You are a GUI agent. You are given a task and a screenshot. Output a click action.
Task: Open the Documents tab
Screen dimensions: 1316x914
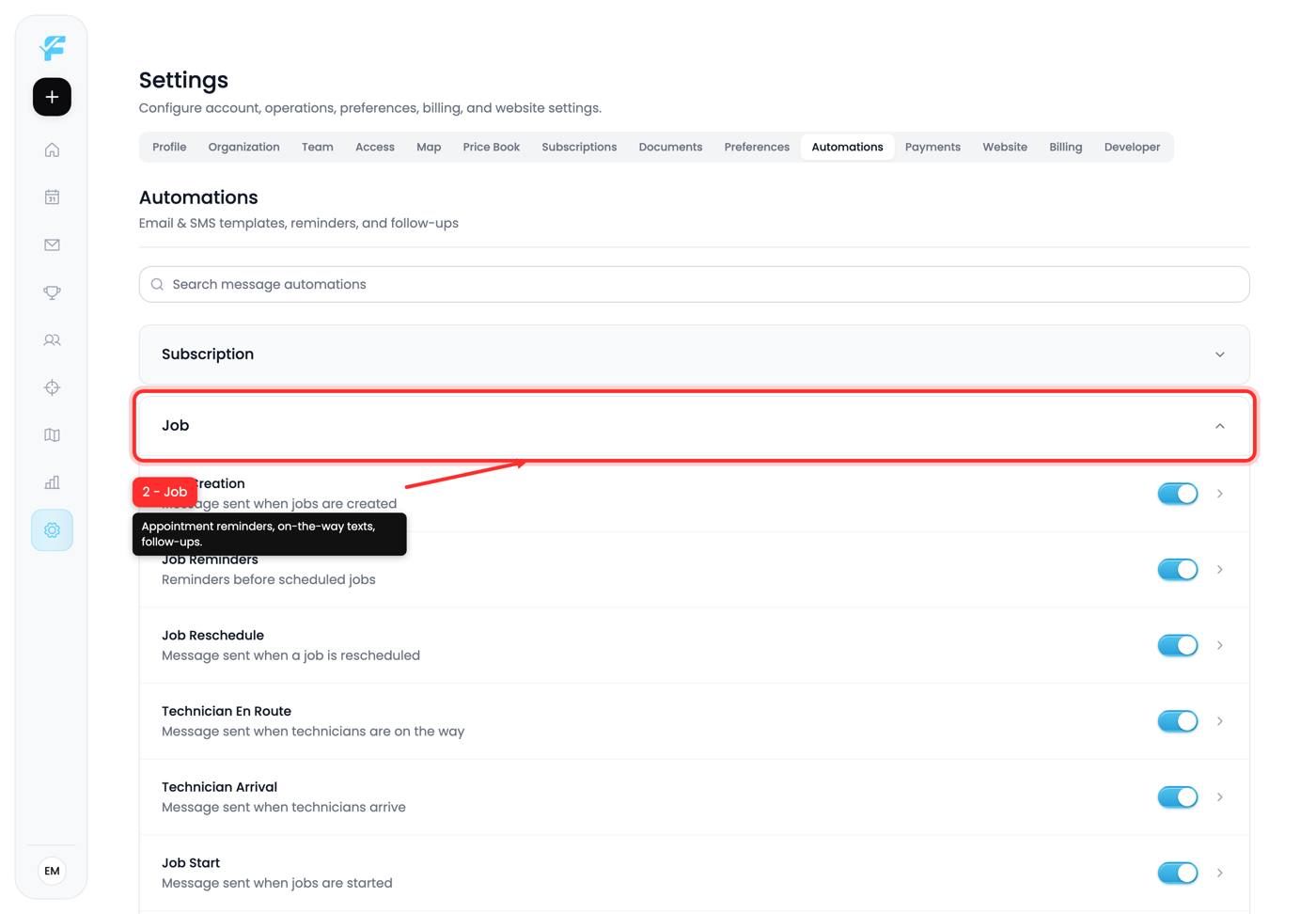click(x=670, y=147)
